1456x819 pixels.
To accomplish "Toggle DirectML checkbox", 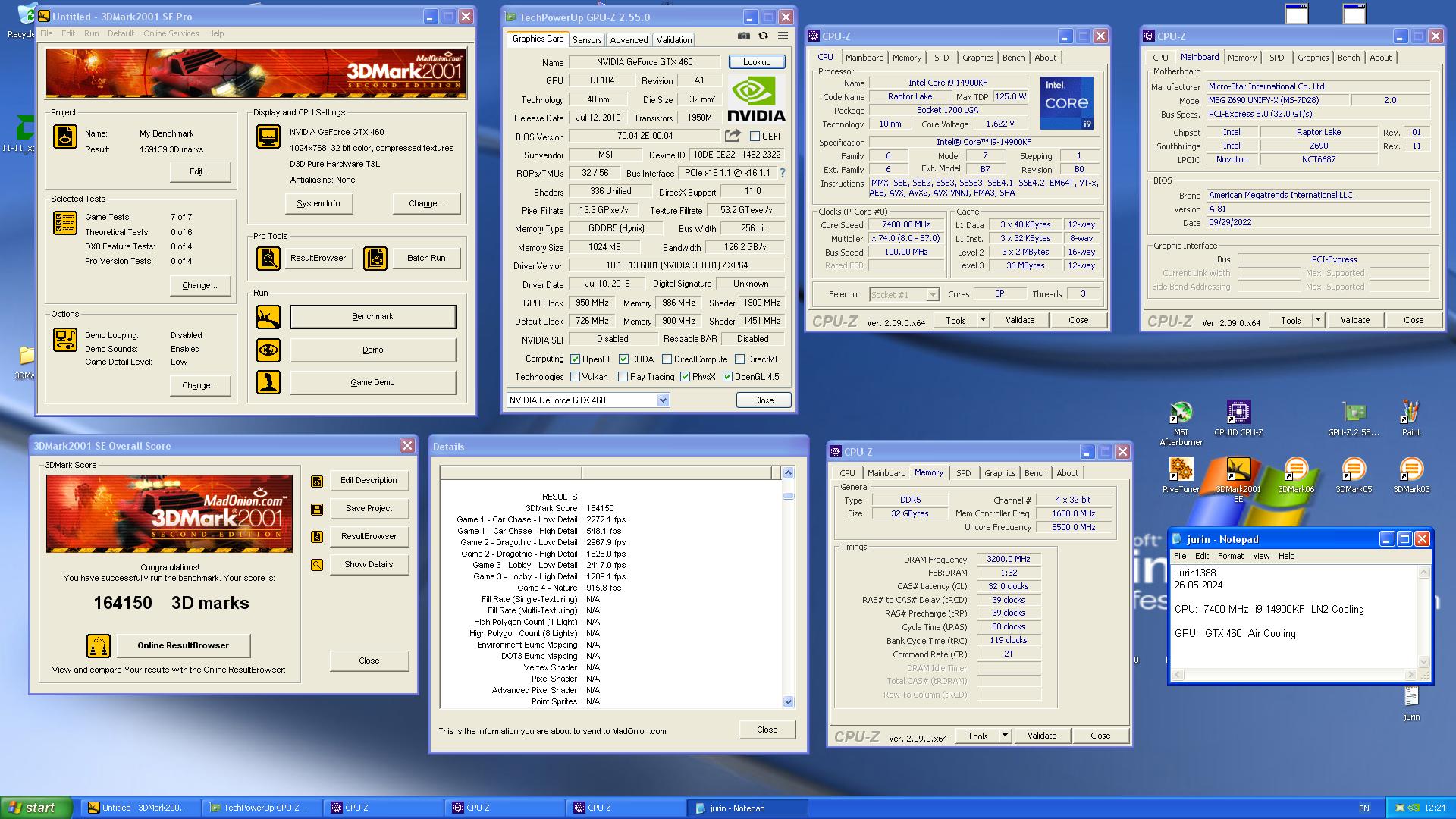I will pos(739,359).
